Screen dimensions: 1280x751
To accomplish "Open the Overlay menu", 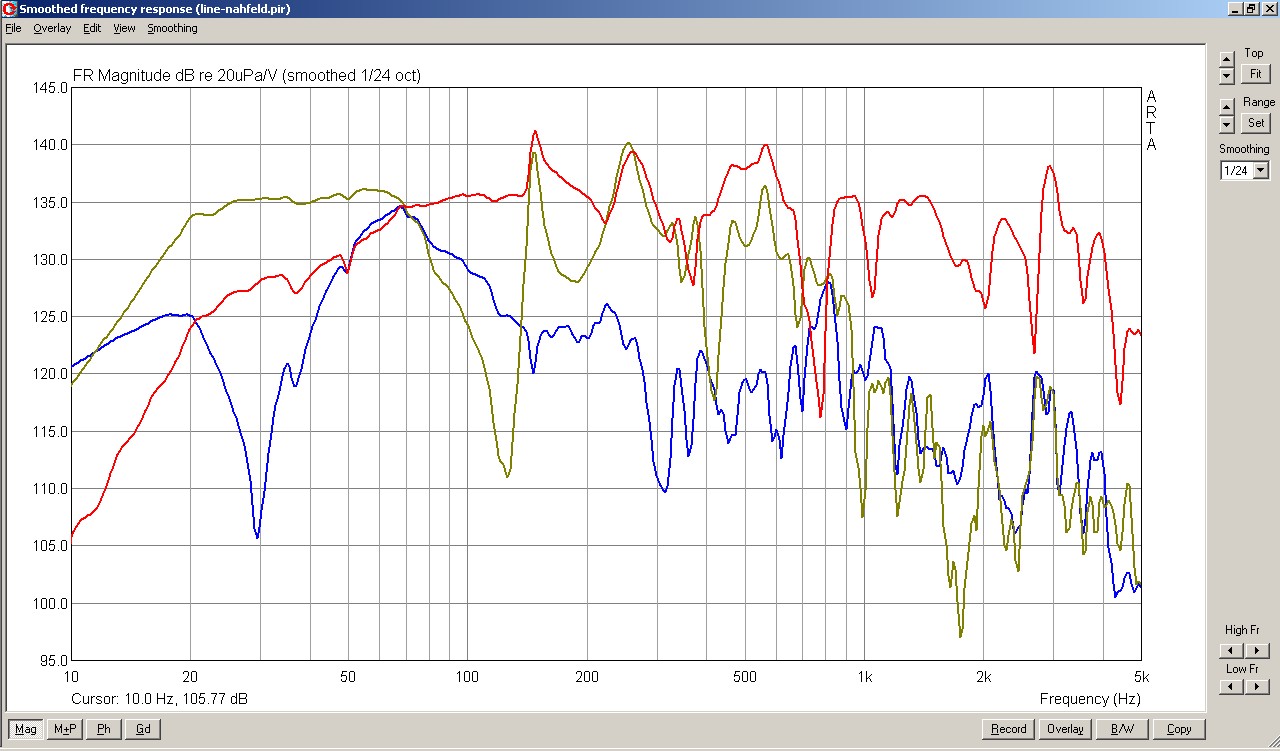I will pyautogui.click(x=52, y=28).
